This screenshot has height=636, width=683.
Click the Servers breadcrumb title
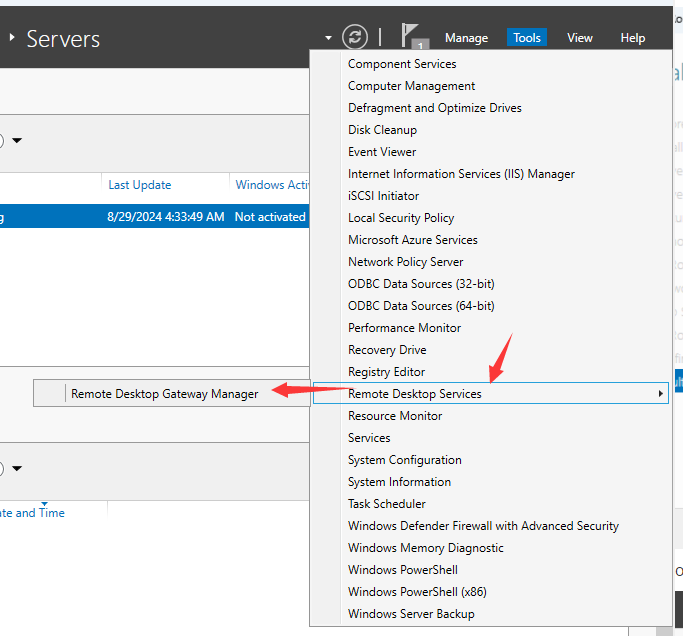point(63,39)
